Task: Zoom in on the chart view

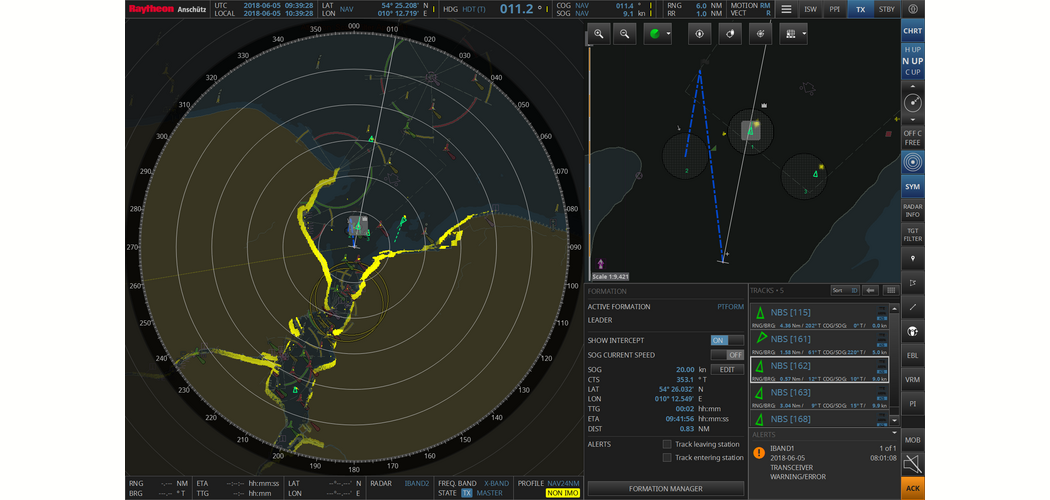Action: 599,34
